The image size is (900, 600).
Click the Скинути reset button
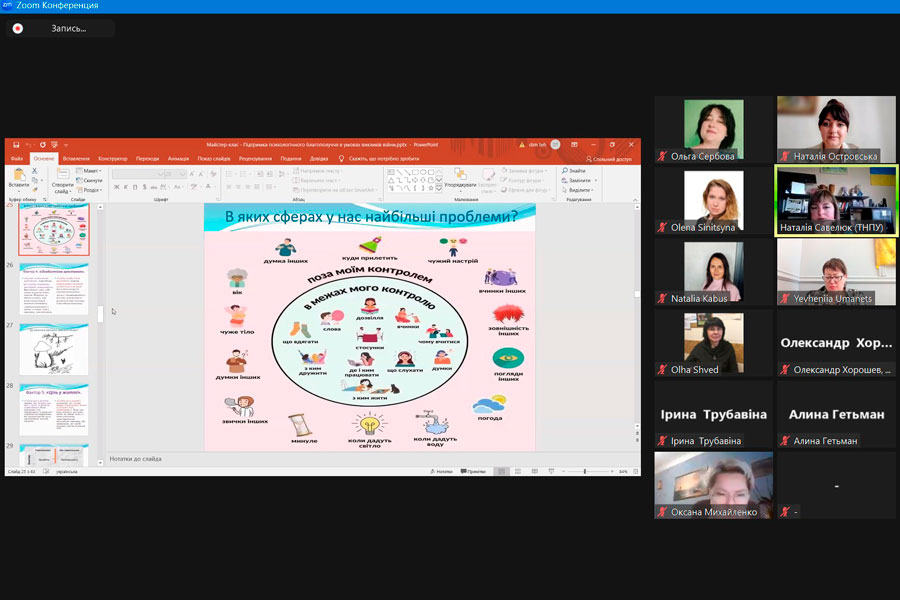pos(89,180)
